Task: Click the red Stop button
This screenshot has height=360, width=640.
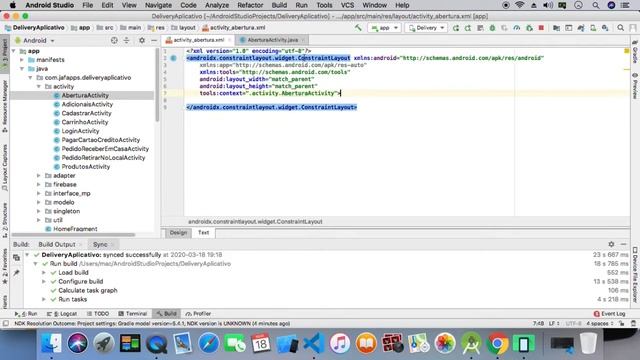Action: 541,28
